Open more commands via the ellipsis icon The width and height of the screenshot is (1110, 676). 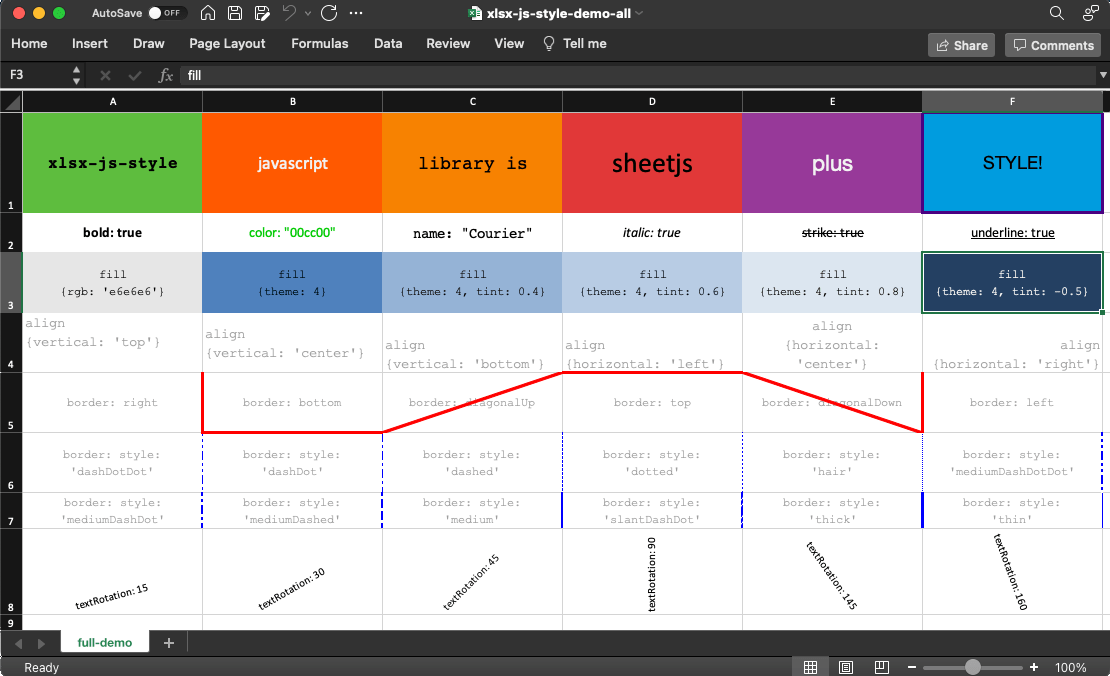[x=356, y=13]
